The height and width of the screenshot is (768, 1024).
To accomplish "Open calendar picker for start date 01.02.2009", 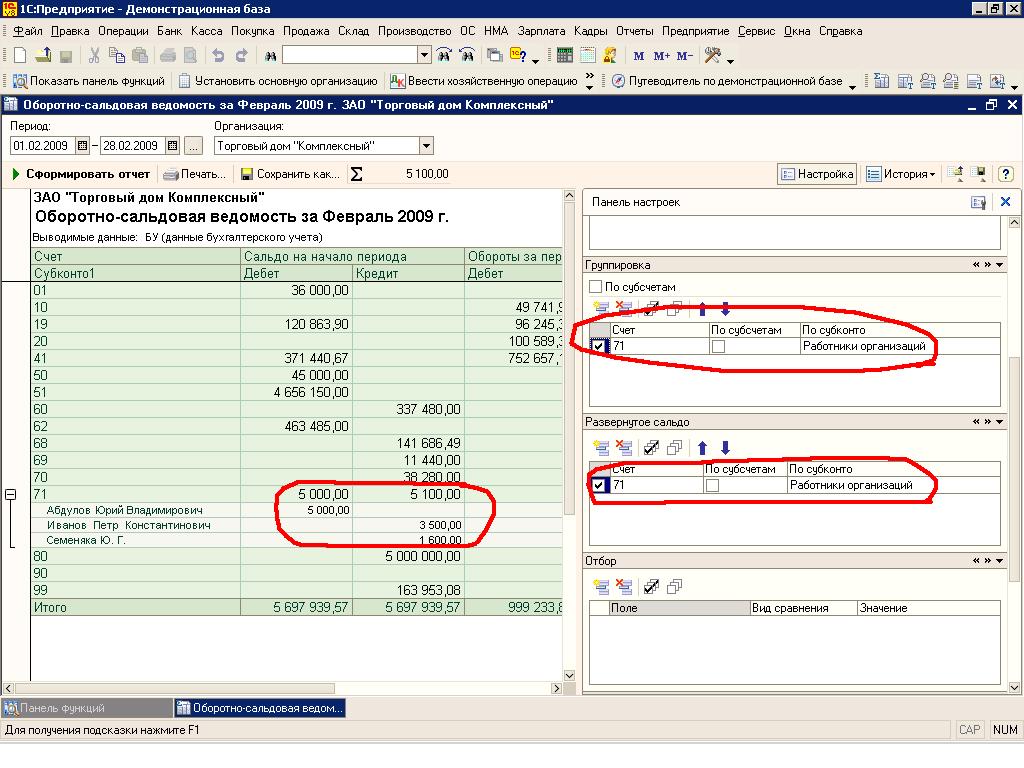I will click(x=82, y=146).
